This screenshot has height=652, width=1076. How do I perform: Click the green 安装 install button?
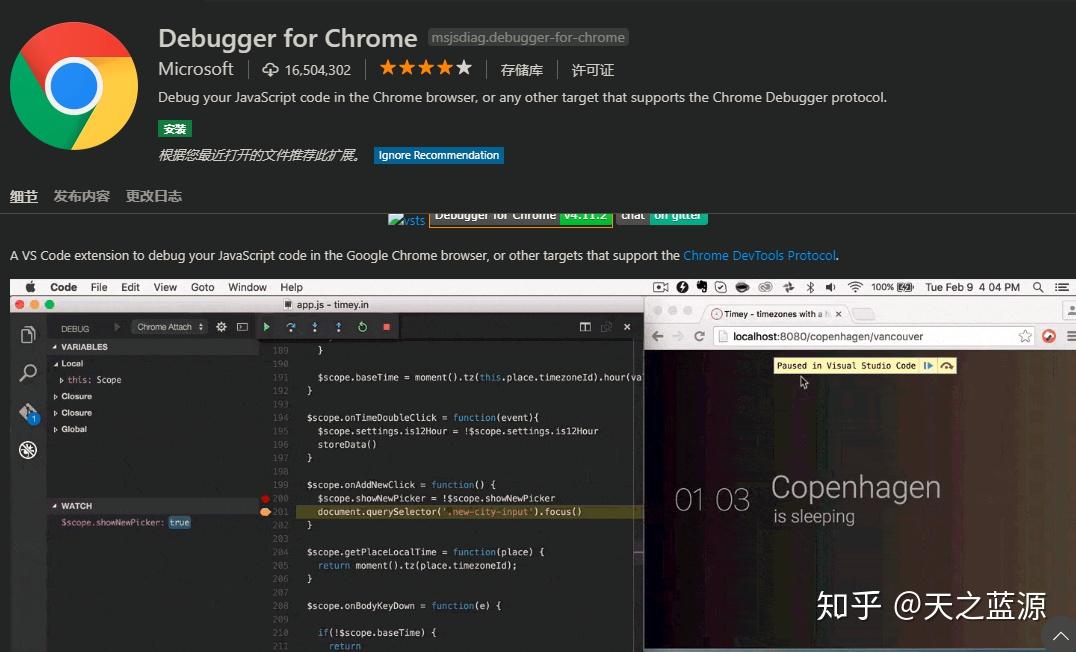pyautogui.click(x=174, y=128)
